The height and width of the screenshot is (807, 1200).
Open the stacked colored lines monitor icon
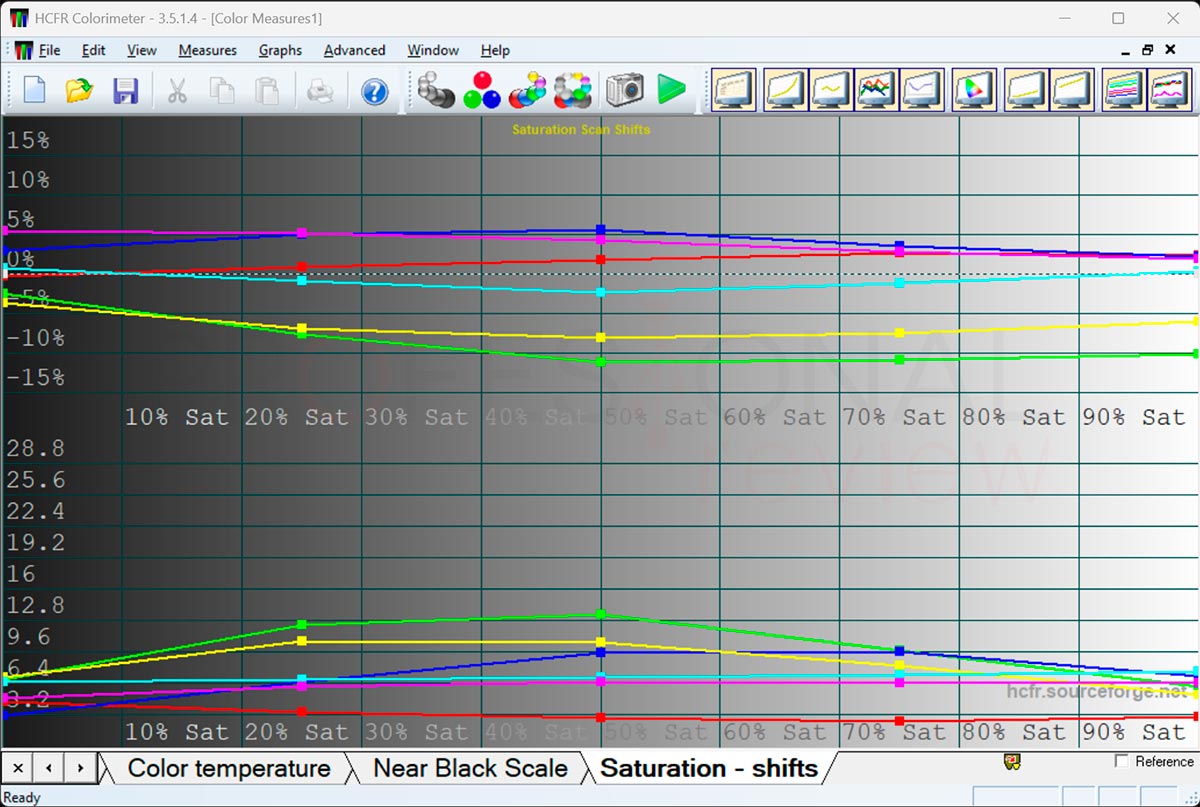tap(1123, 90)
